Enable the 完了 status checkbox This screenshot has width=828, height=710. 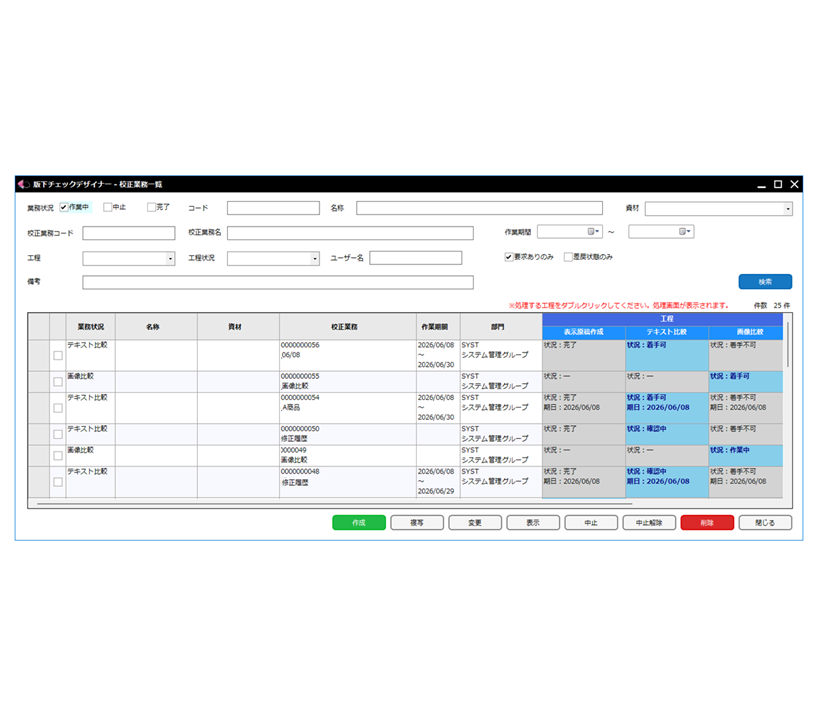coord(151,207)
